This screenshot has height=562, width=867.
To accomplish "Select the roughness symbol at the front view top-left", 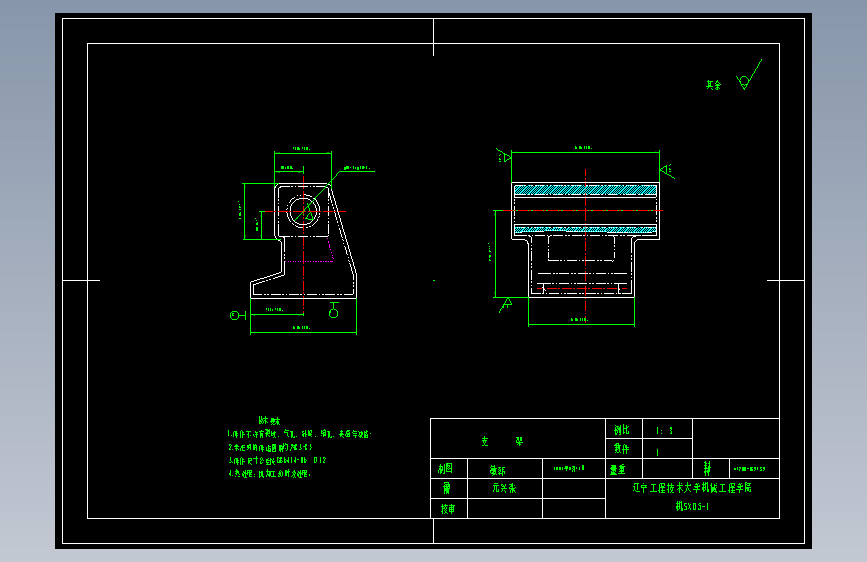I will 504,155.
